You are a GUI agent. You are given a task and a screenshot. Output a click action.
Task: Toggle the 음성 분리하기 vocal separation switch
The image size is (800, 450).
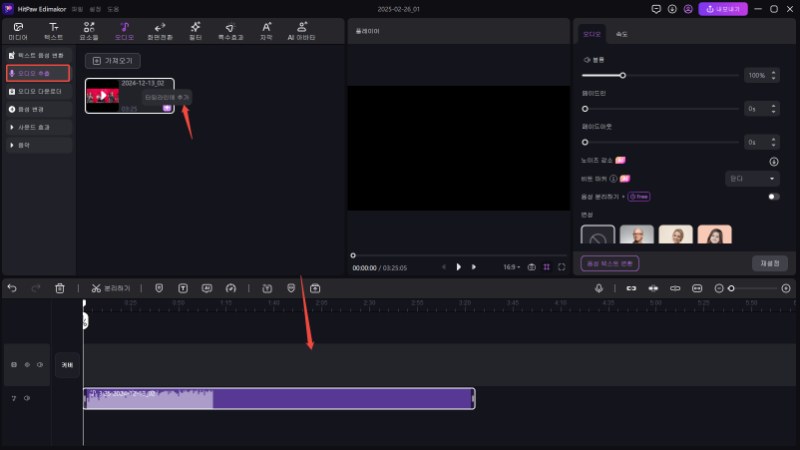click(x=773, y=197)
